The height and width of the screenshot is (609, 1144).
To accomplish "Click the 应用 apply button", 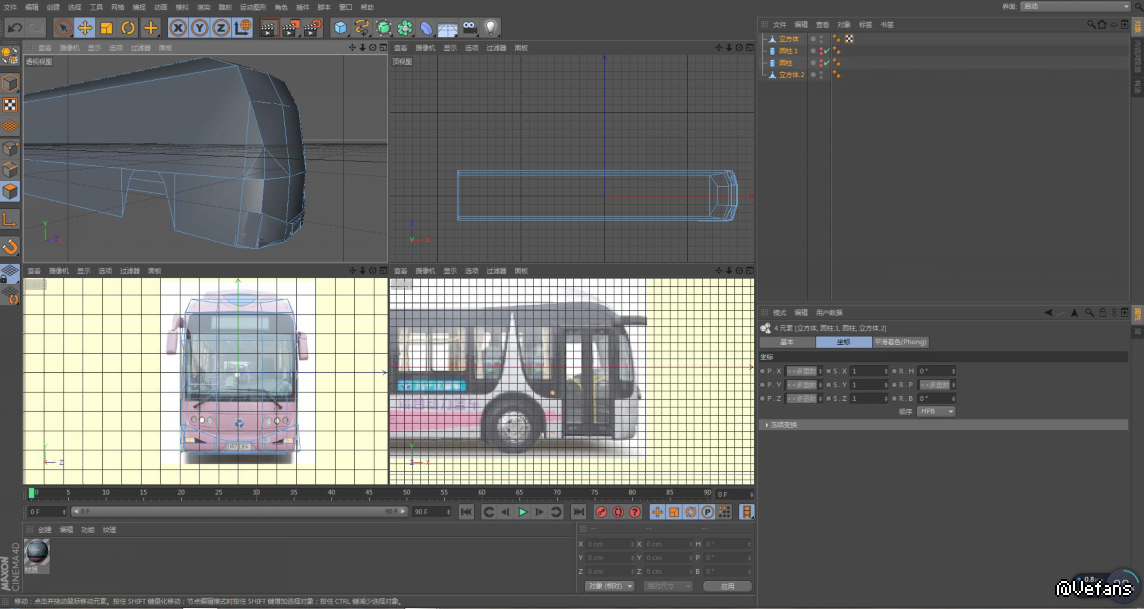I will [727, 586].
